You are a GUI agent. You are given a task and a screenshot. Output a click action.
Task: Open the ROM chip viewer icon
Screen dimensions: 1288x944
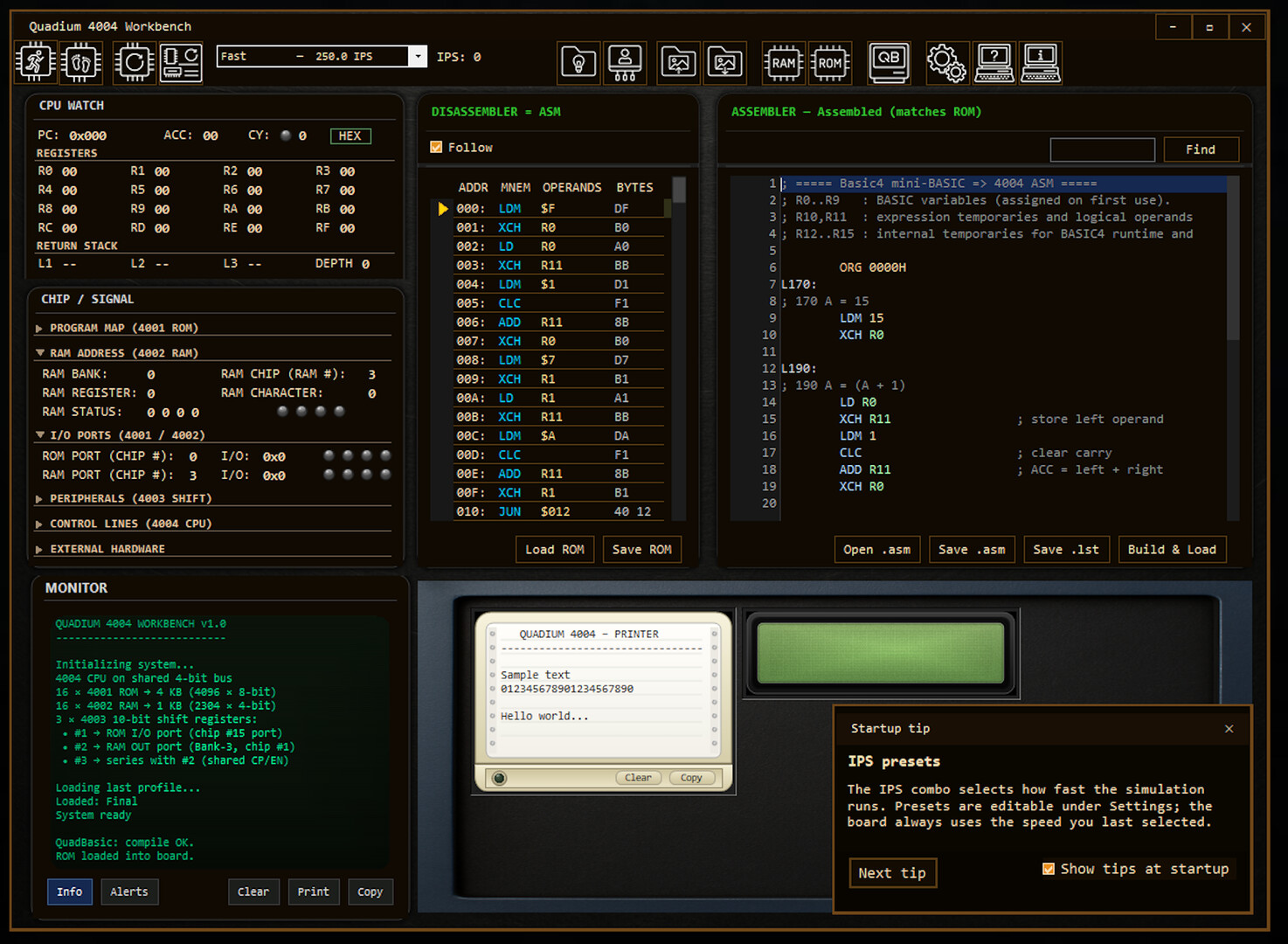tap(829, 63)
